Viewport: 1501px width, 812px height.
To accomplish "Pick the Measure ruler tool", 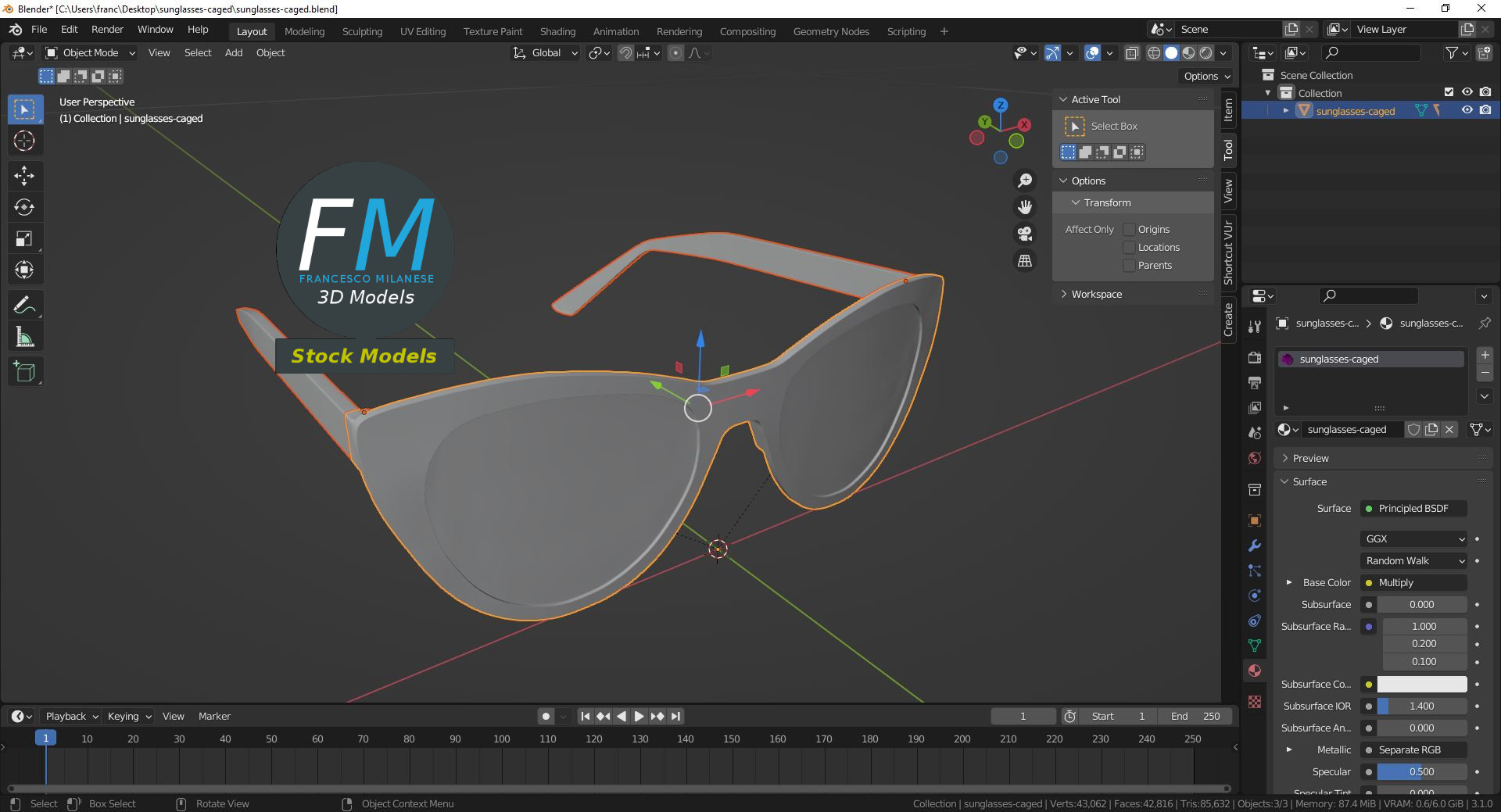I will click(24, 338).
